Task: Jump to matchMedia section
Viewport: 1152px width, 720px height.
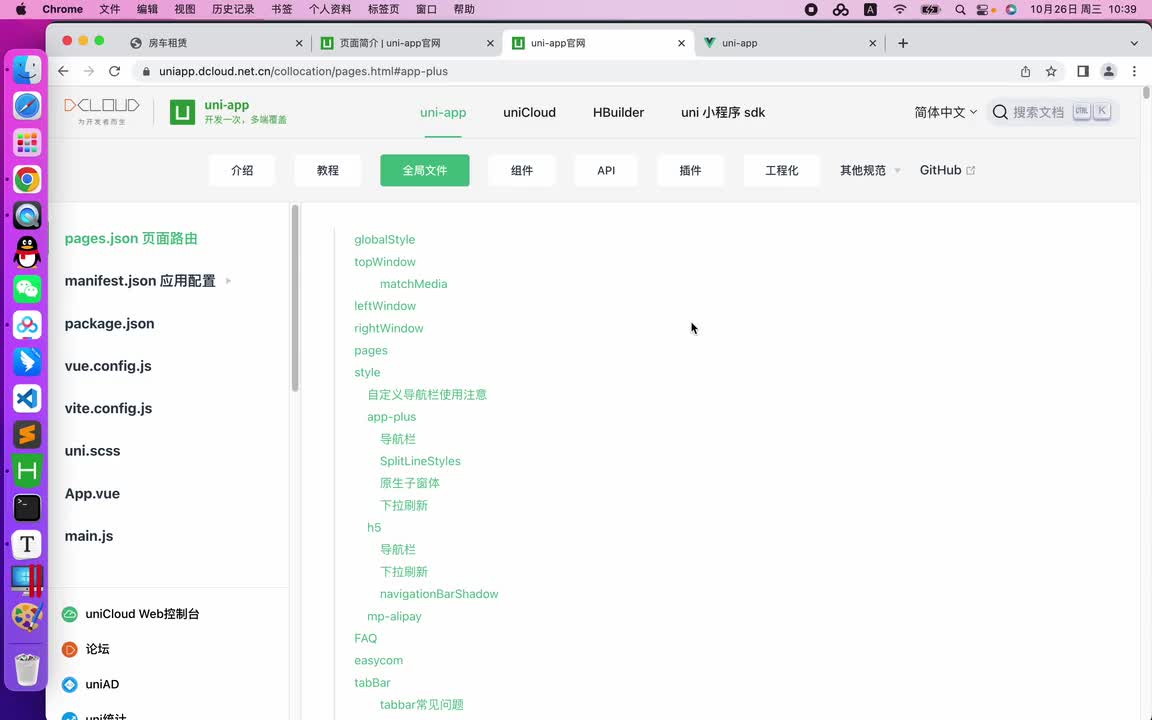Action: point(414,284)
